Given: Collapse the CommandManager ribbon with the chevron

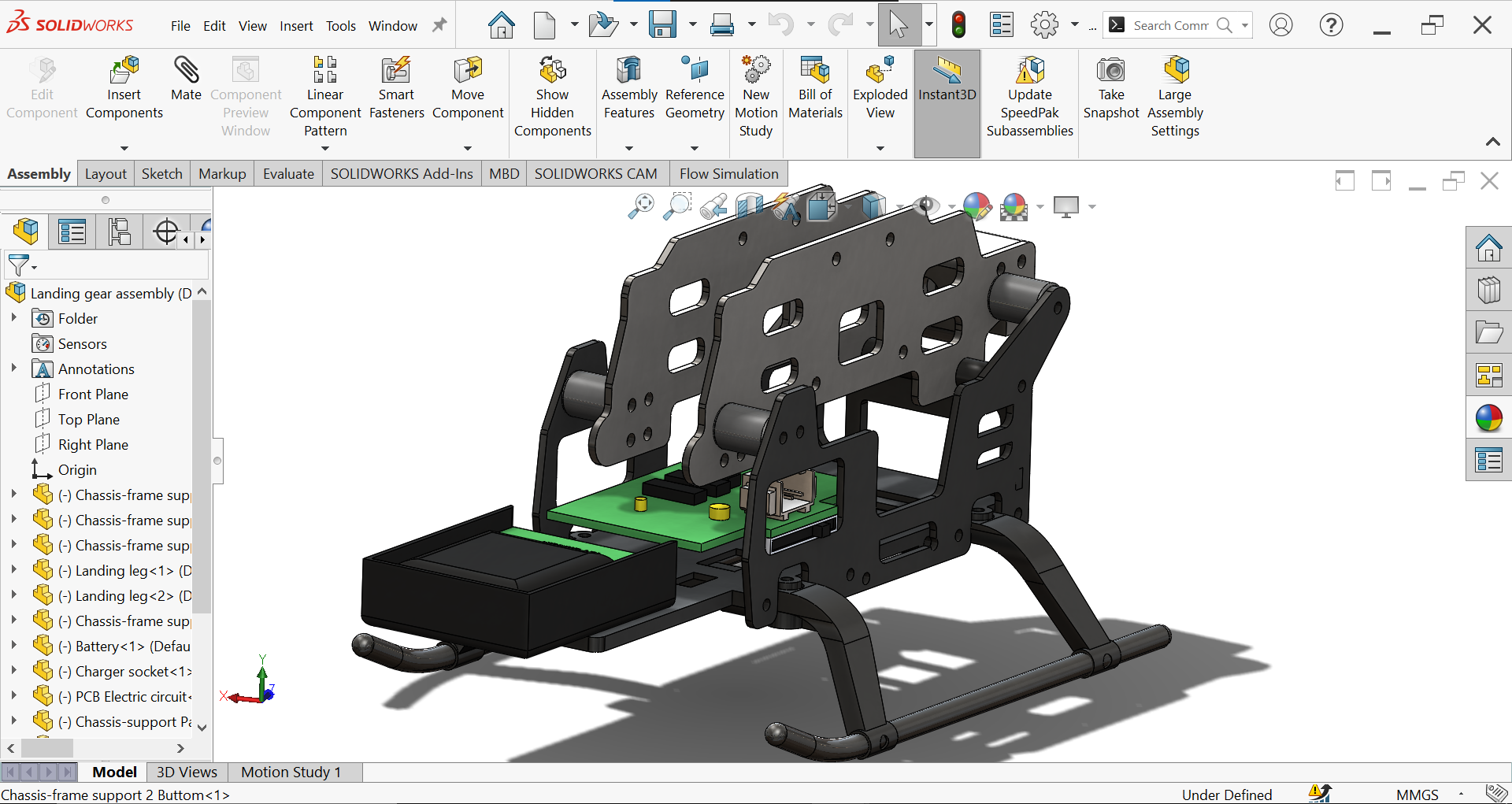Looking at the screenshot, I should (x=1492, y=142).
